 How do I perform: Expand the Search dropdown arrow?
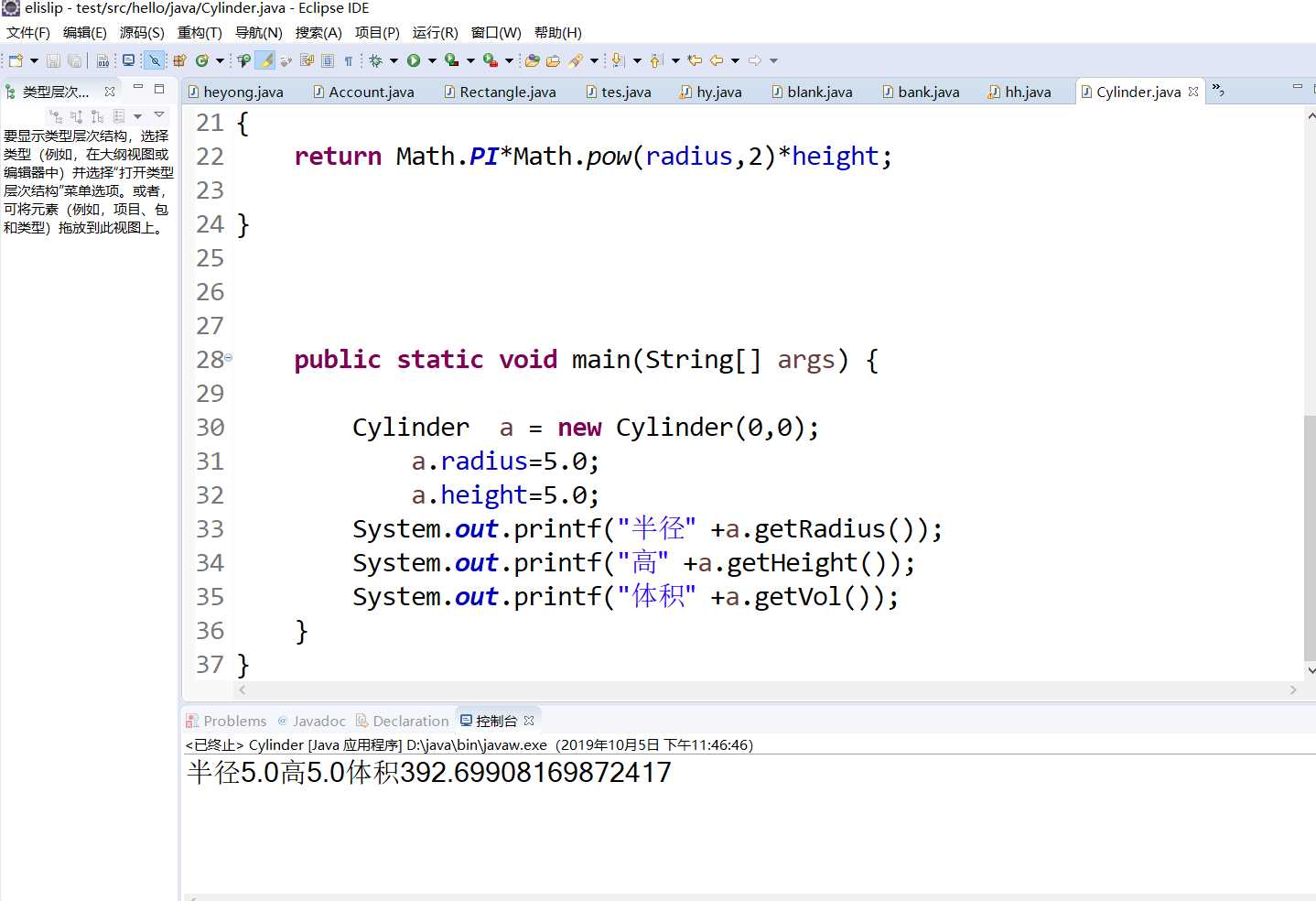[x=594, y=60]
